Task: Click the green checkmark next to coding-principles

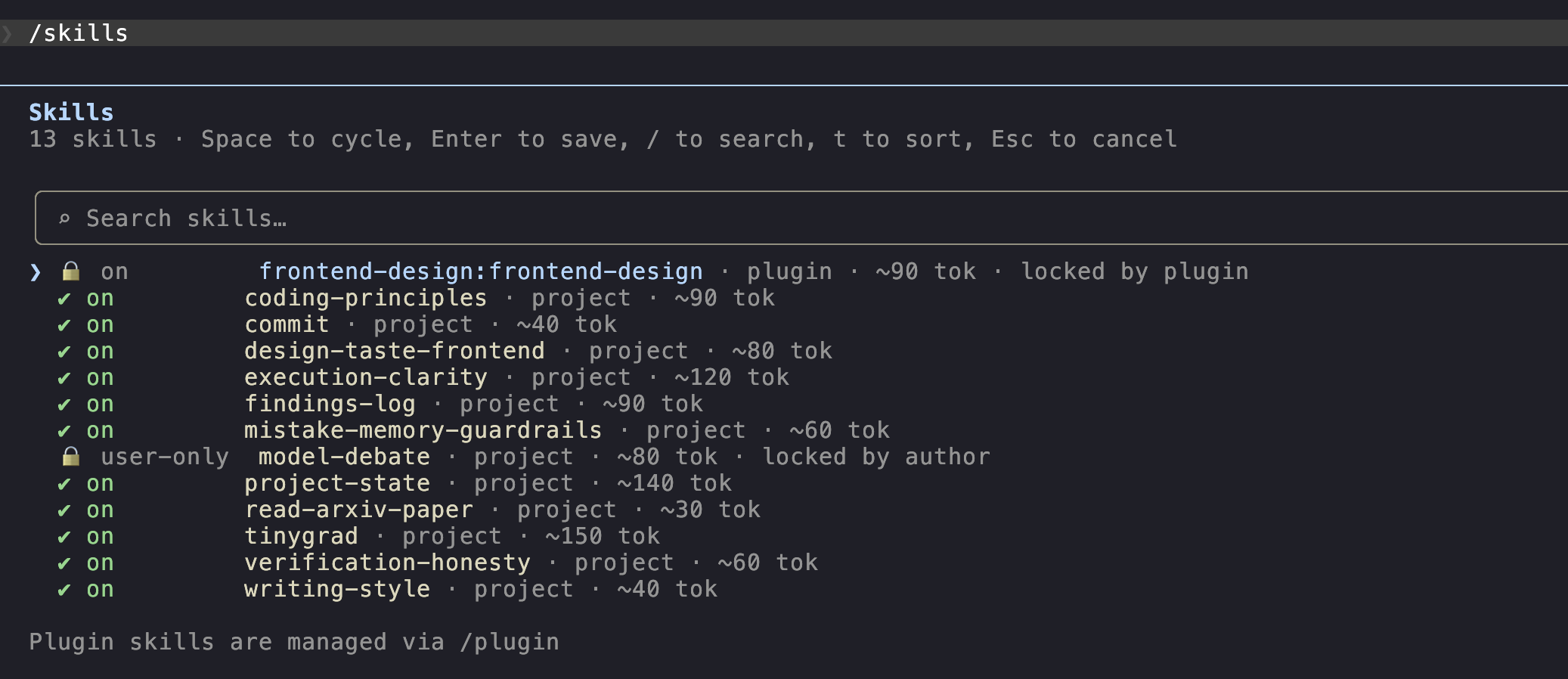Action: (64, 299)
